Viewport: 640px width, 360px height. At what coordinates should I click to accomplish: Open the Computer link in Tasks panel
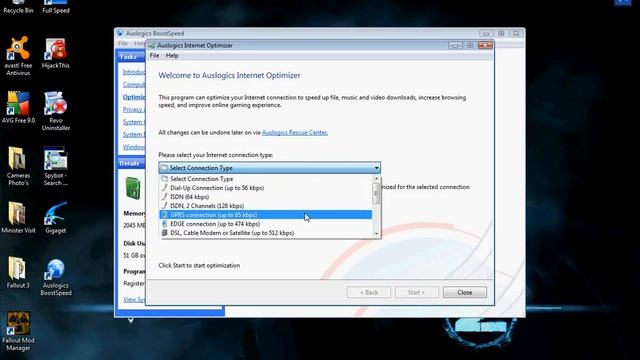coord(134,84)
